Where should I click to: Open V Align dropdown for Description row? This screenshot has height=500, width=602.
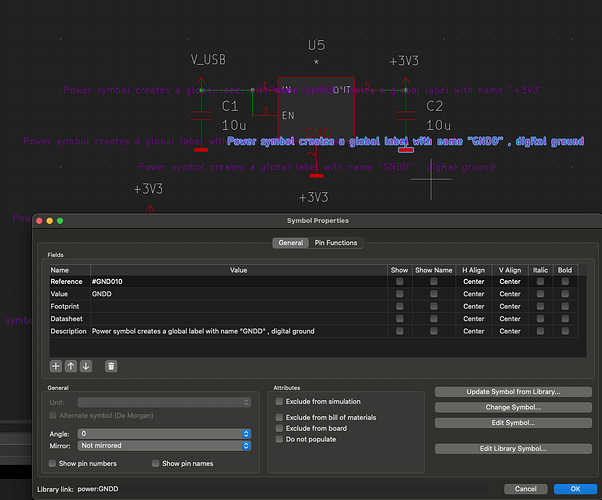click(x=510, y=331)
